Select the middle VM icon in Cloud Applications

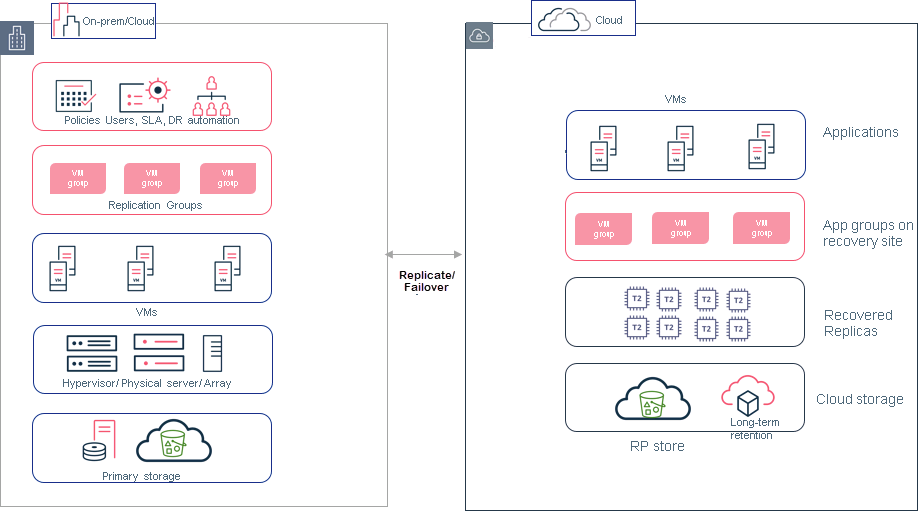(681, 148)
